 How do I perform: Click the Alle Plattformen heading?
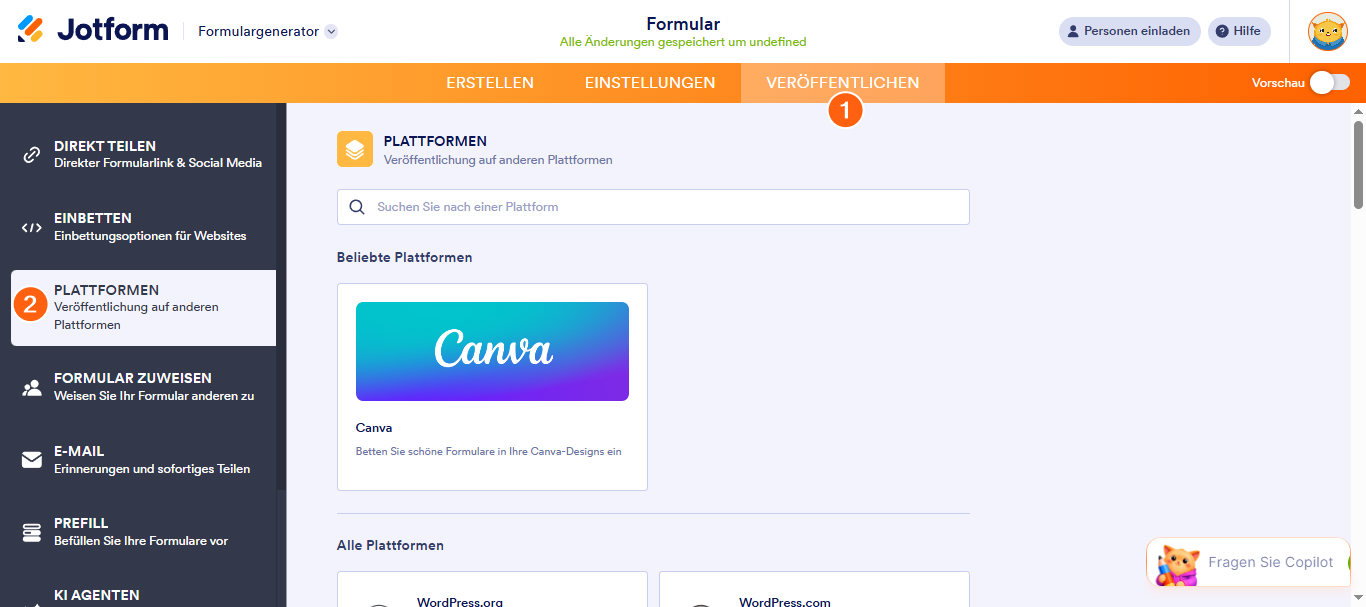pos(390,545)
